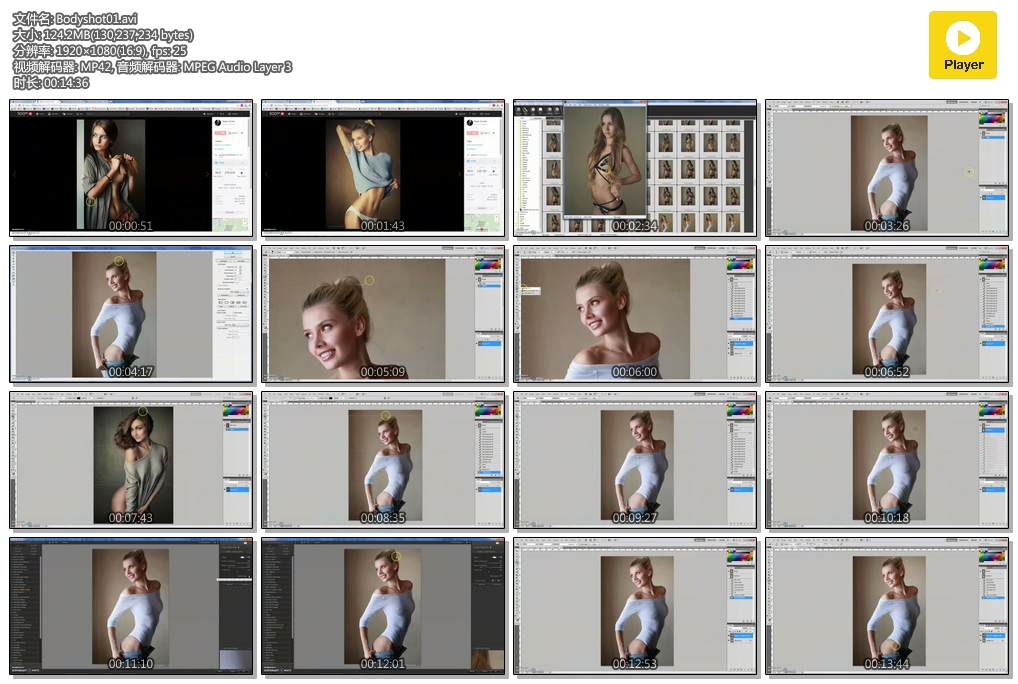Screen dimensions: 1018x684
Task: Click the 1920×1080 resolution info line
Action: pyautogui.click(x=100, y=51)
